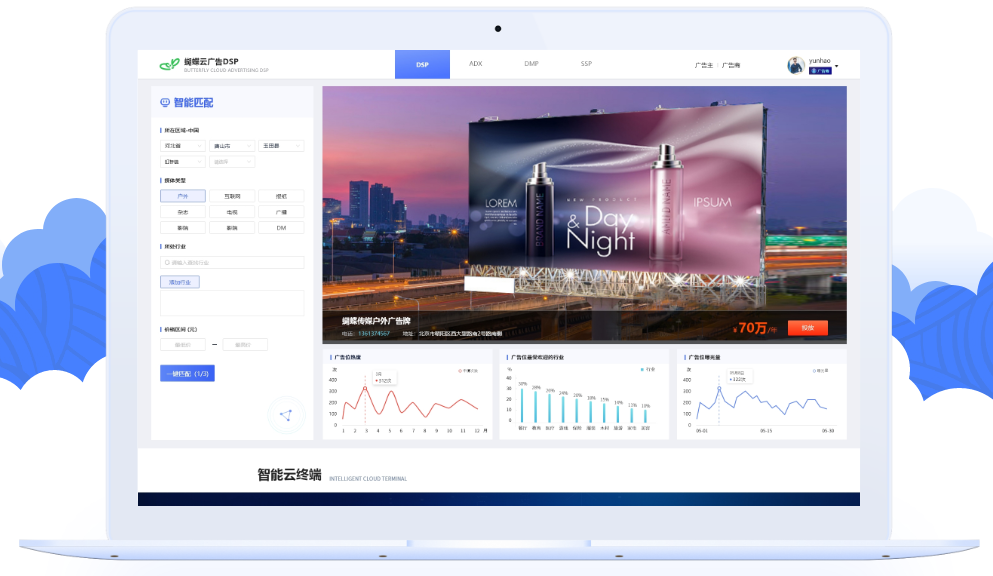
Task: Click the red peak marker on heat chart
Action: point(365,388)
